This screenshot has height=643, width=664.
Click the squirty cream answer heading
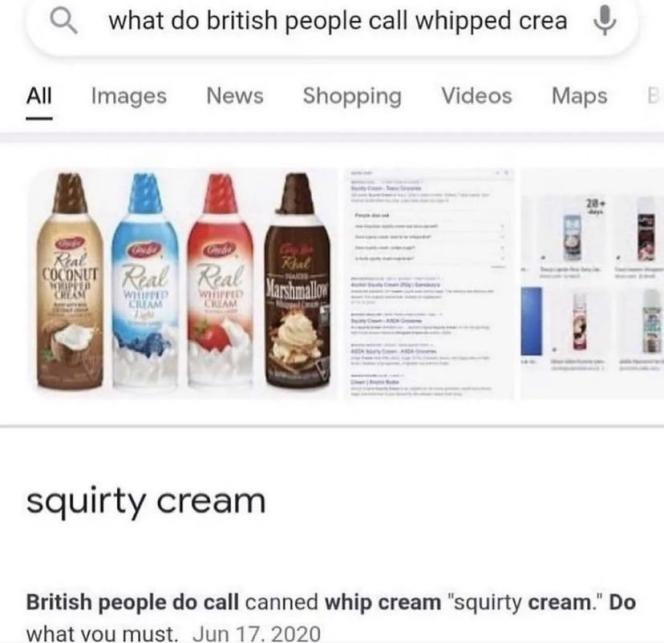[x=146, y=502]
